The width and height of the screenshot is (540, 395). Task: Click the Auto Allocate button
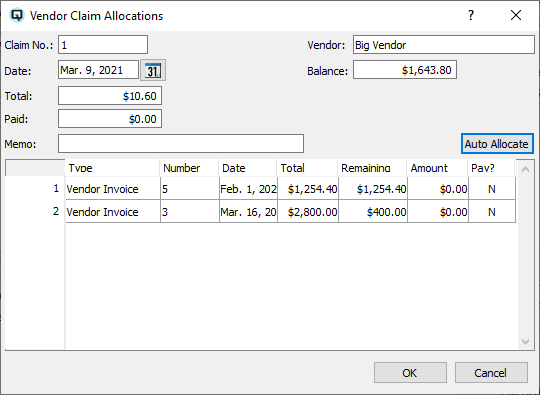497,144
